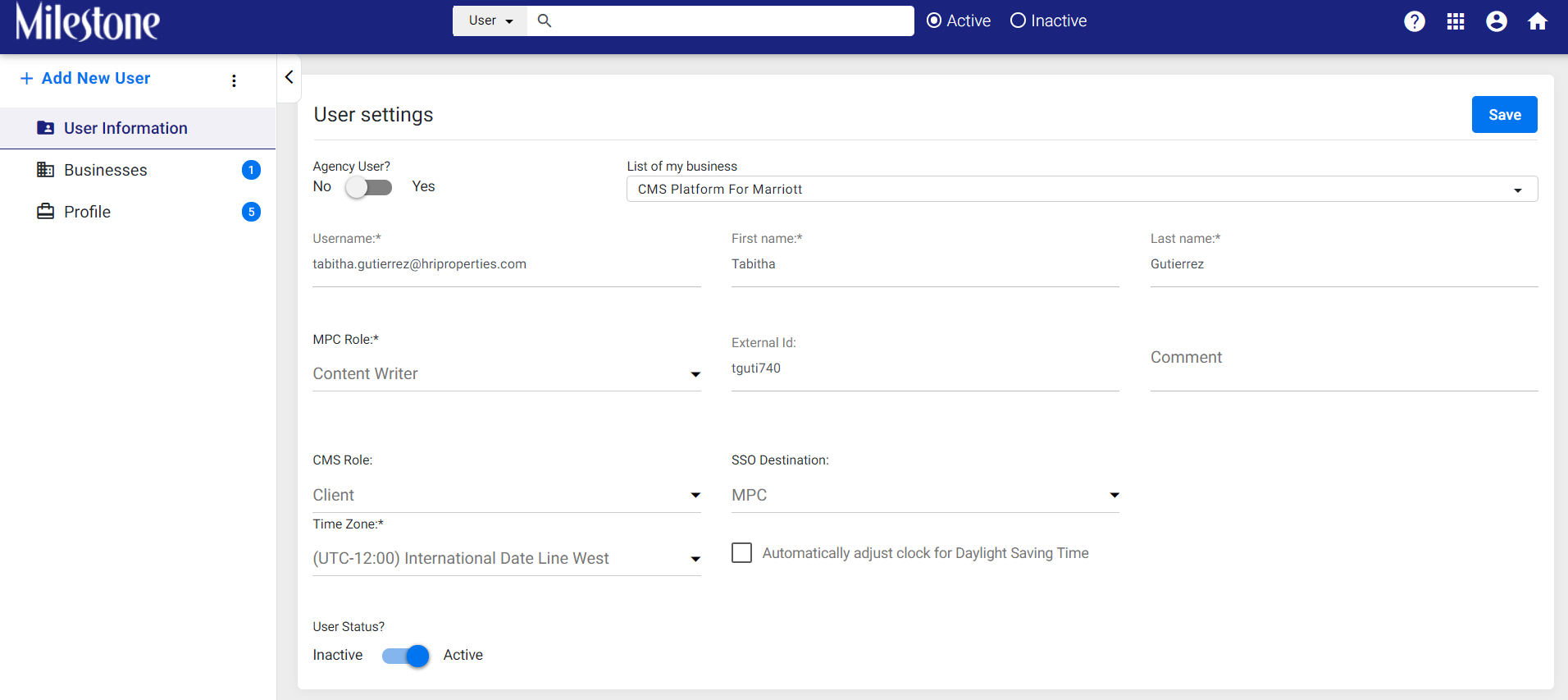
Task: Select the Inactive radio button in header
Action: pyautogui.click(x=1018, y=21)
